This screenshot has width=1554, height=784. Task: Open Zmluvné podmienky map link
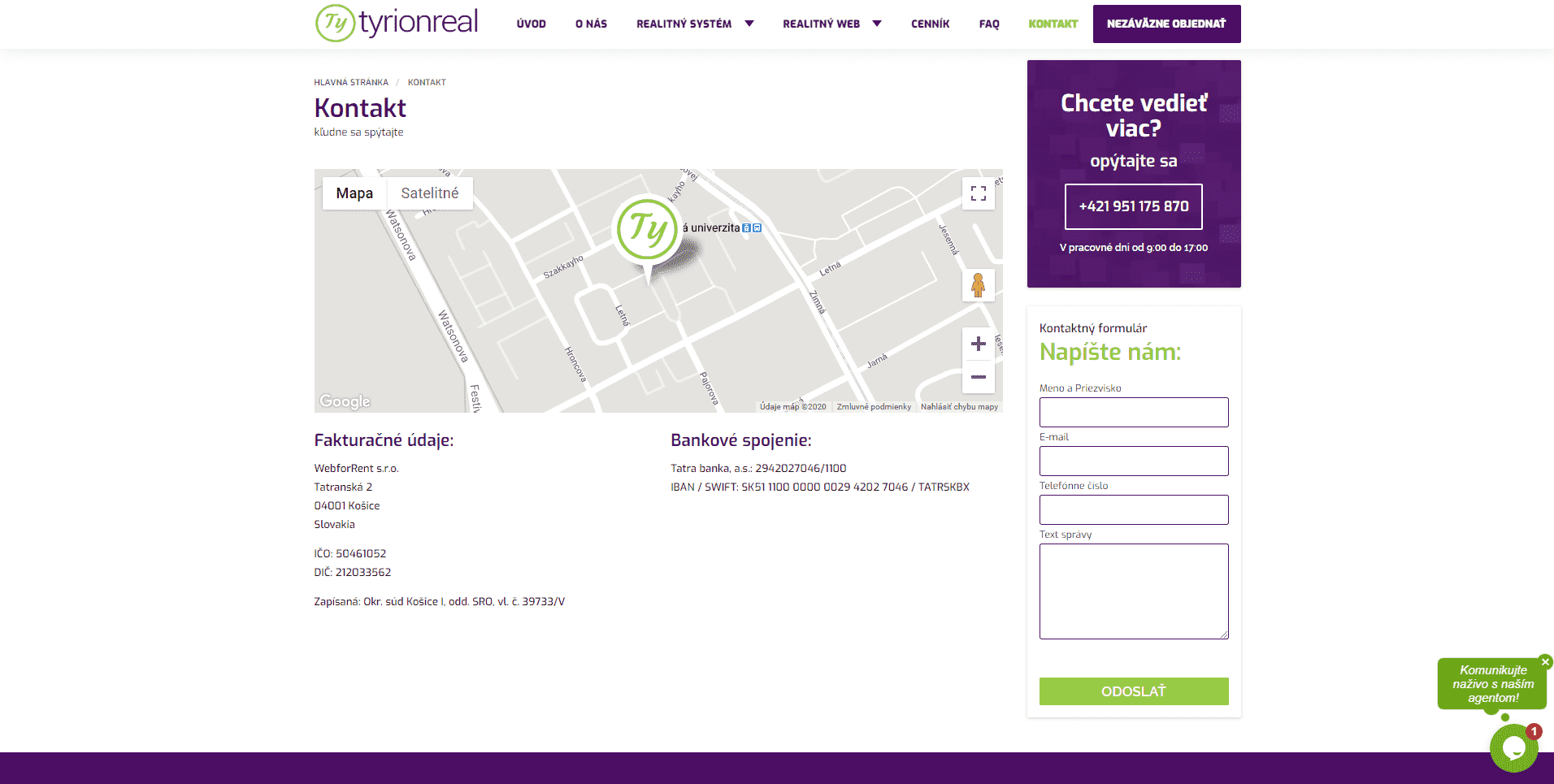coord(874,407)
